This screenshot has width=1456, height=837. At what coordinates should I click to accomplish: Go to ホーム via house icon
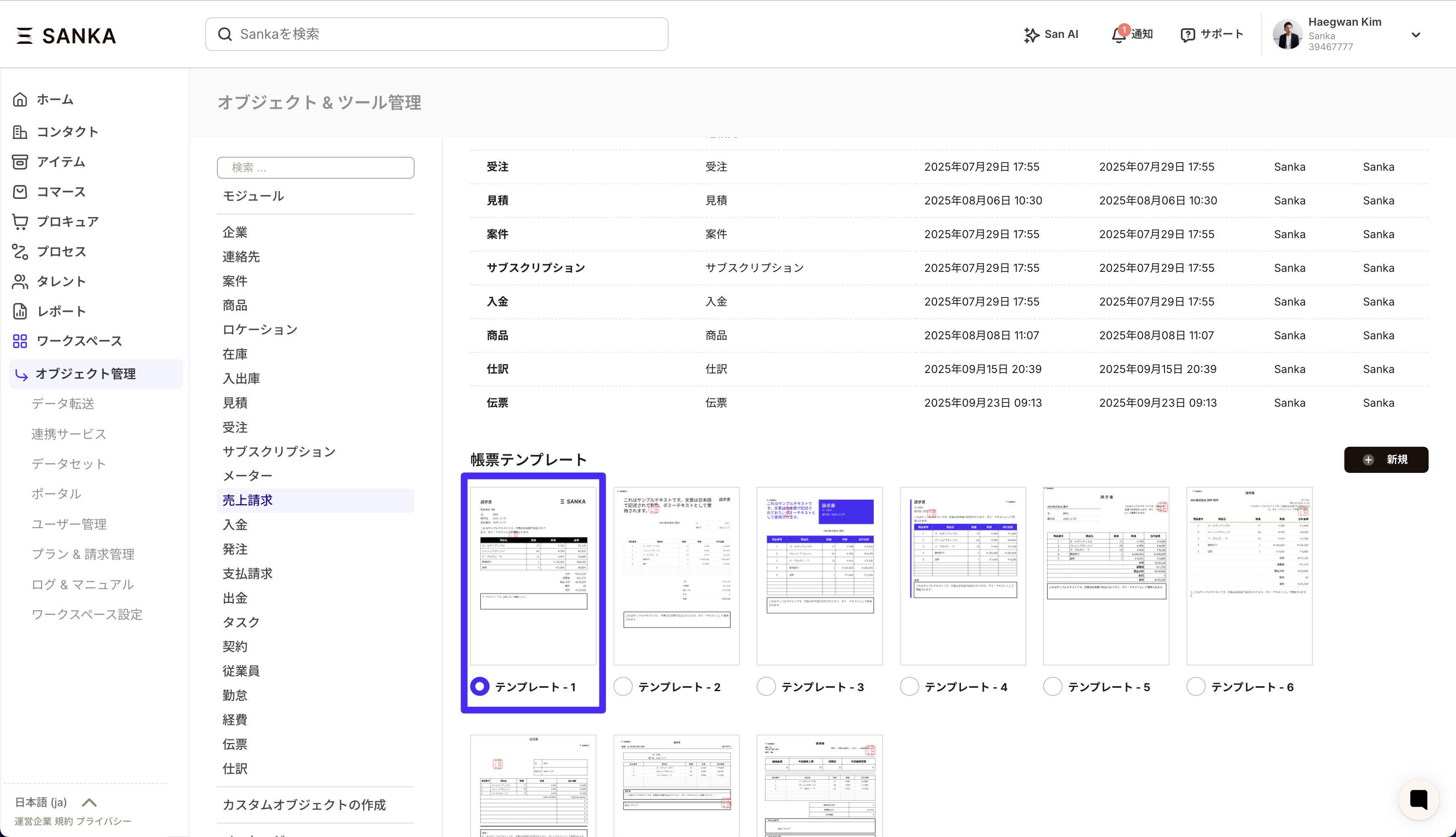pos(20,99)
